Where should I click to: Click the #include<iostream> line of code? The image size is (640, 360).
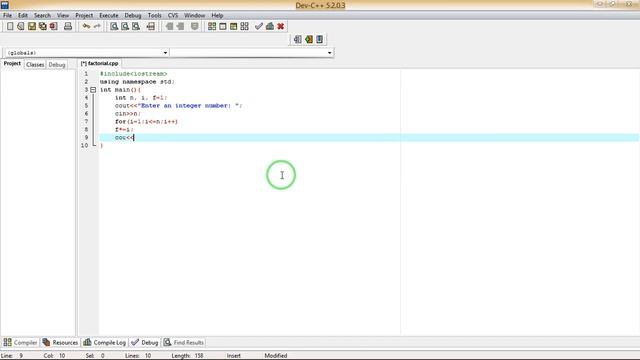133,74
